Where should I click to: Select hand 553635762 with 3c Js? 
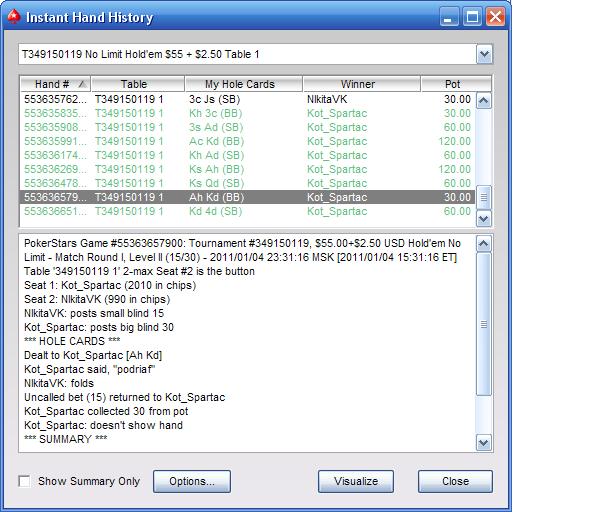tap(247, 99)
